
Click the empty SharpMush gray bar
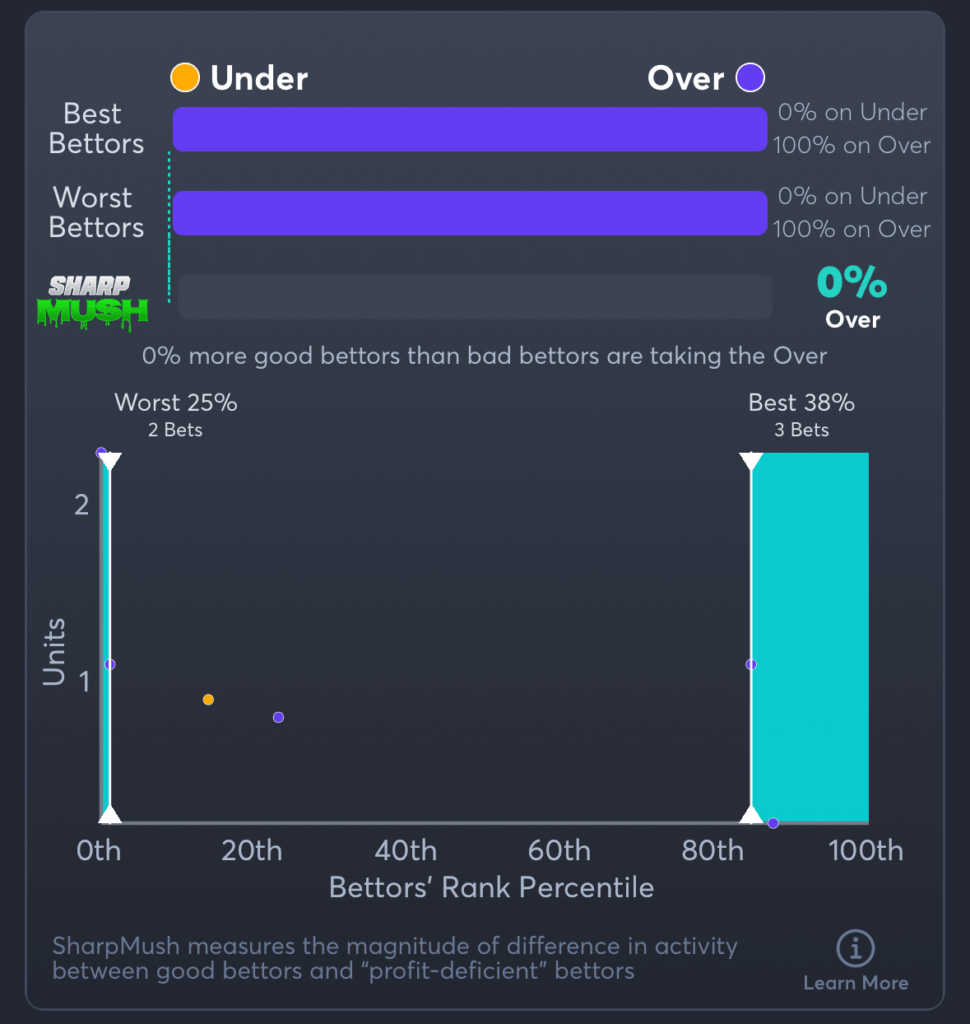475,297
